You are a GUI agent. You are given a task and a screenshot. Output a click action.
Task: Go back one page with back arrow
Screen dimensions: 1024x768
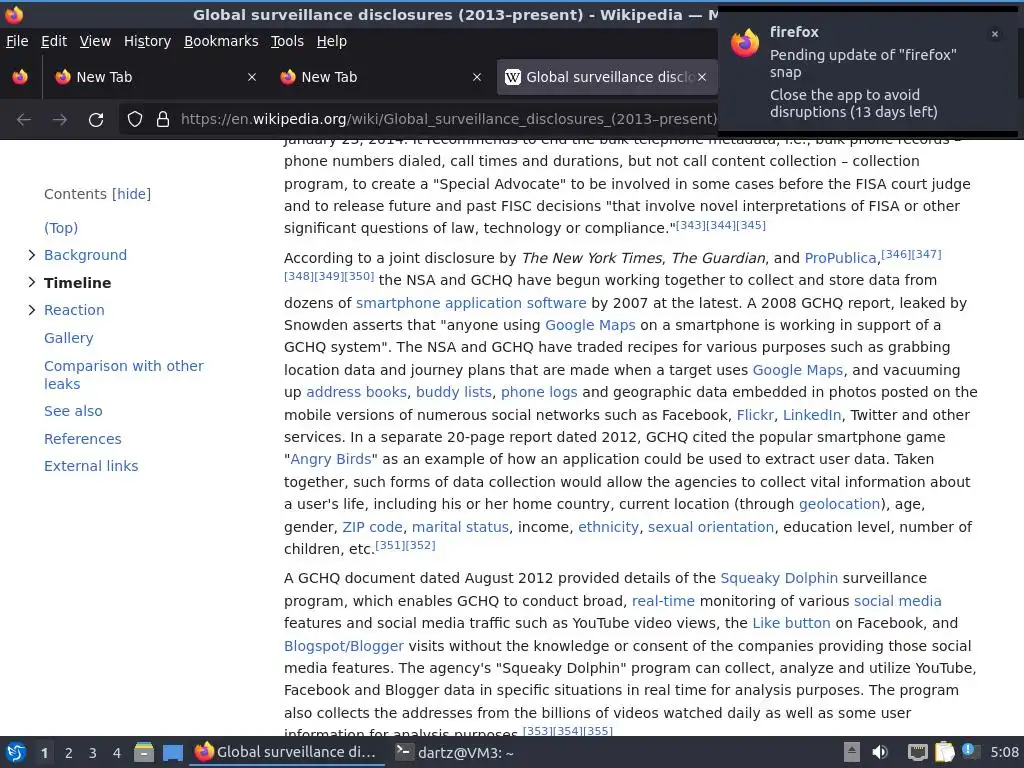tap(24, 119)
